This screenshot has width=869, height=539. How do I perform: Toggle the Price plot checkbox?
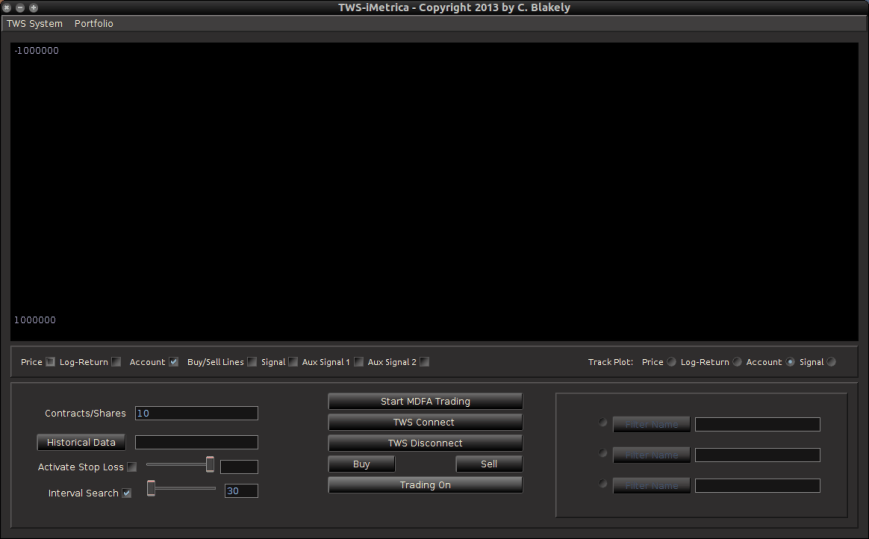coord(50,362)
